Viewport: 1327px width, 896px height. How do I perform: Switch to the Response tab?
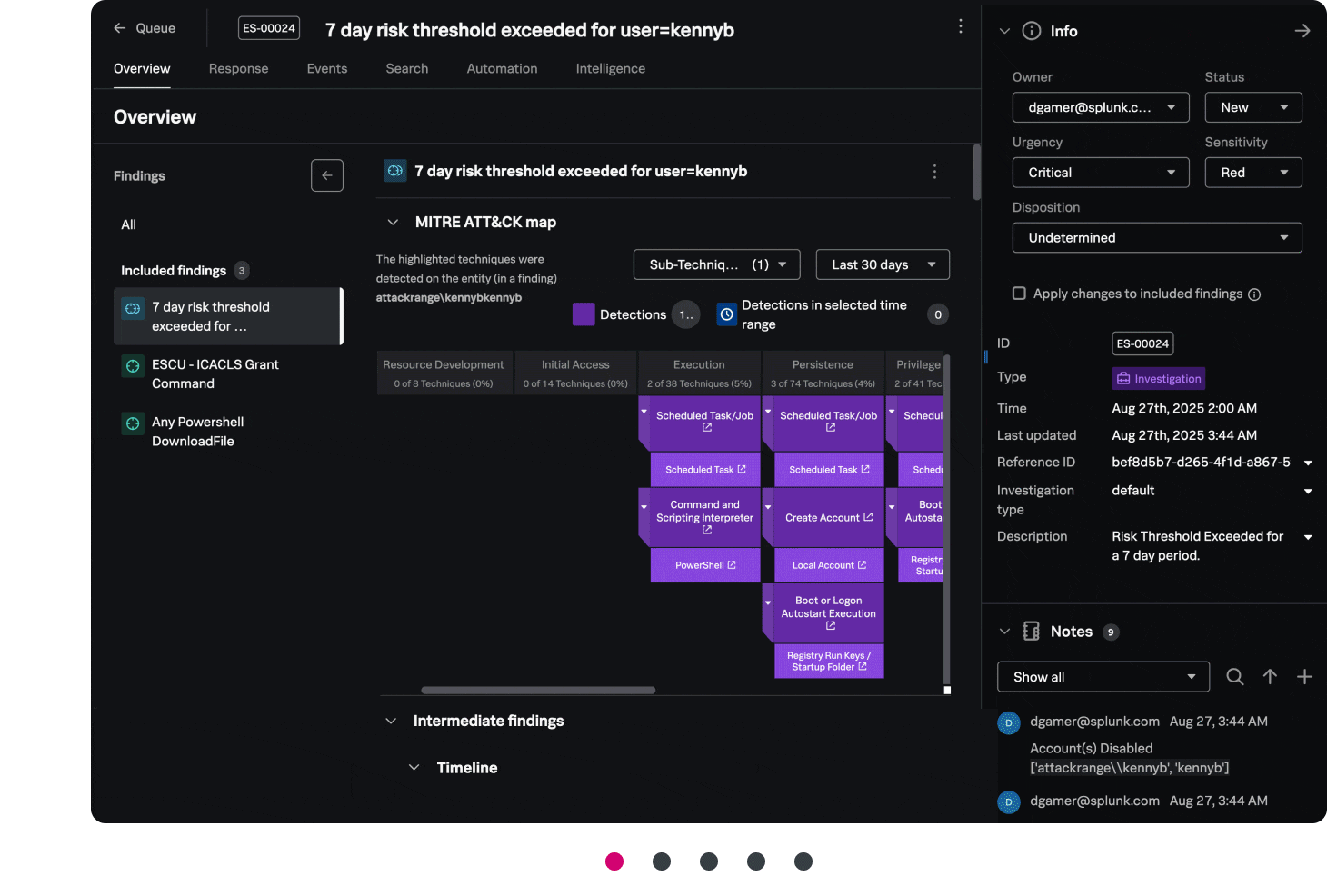tap(238, 68)
